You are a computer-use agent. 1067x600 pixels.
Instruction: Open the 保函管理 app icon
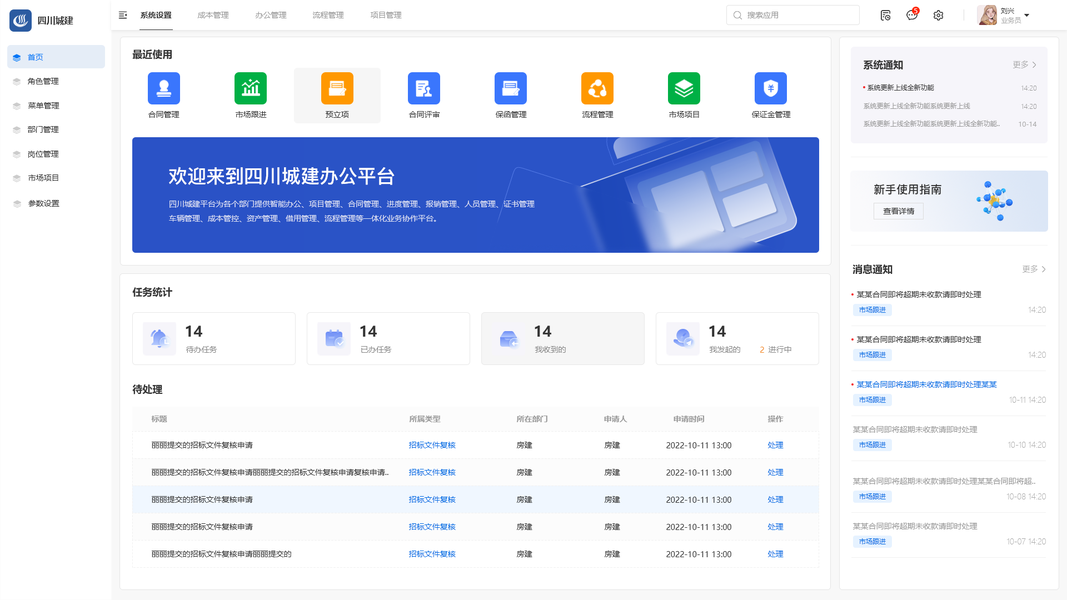coord(510,88)
